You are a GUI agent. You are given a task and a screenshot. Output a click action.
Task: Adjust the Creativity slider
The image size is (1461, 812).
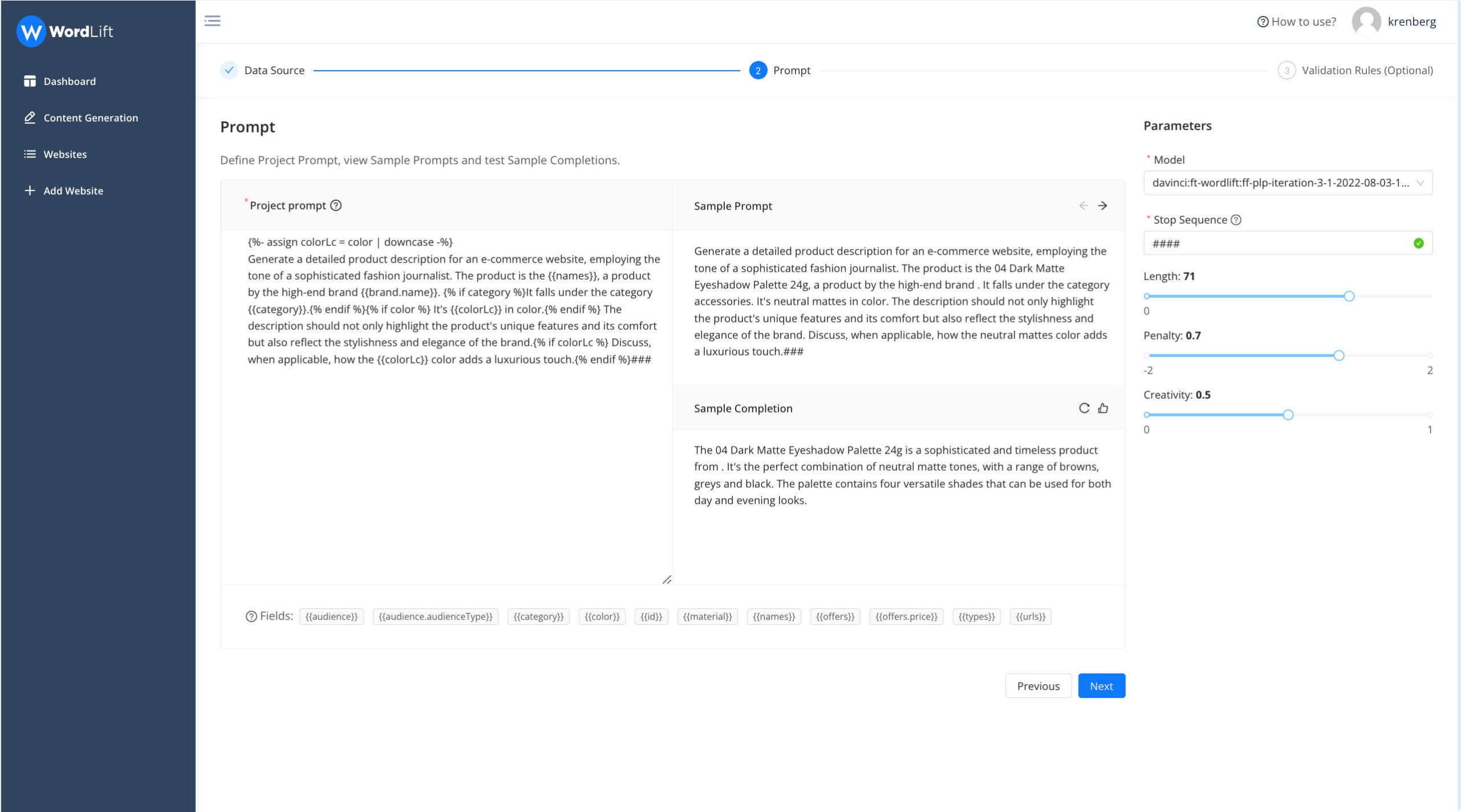(x=1288, y=414)
